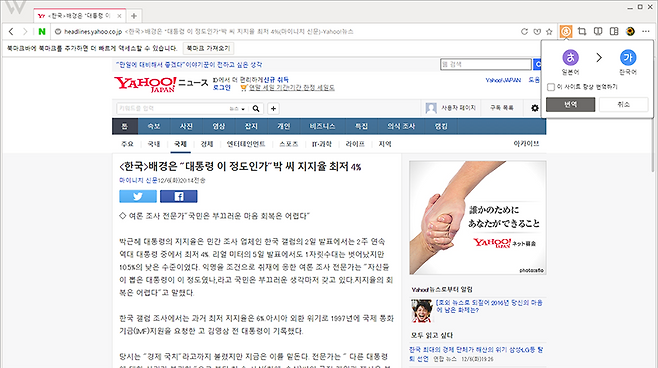This screenshot has height=368, width=658.
Task: Select the 의식 조사 survey tab
Action: point(401,126)
